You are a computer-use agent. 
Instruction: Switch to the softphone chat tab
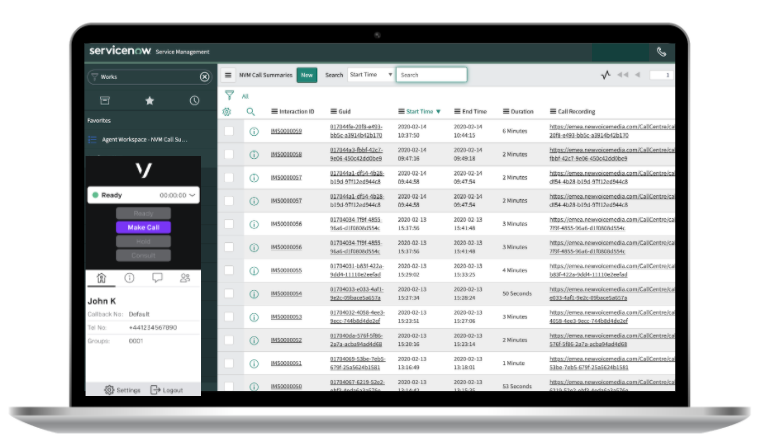click(157, 278)
